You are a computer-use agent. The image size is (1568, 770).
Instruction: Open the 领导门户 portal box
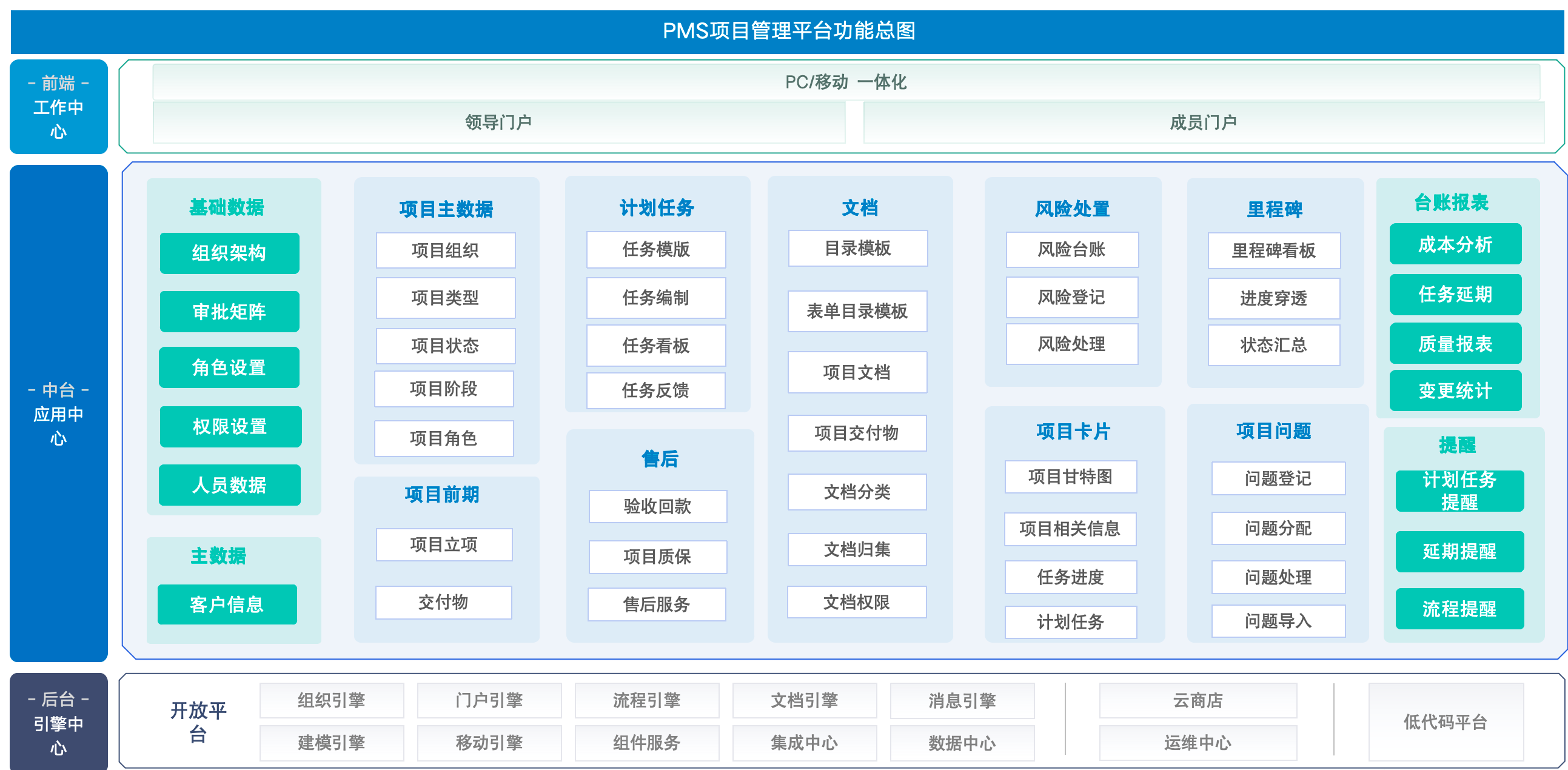click(x=499, y=122)
